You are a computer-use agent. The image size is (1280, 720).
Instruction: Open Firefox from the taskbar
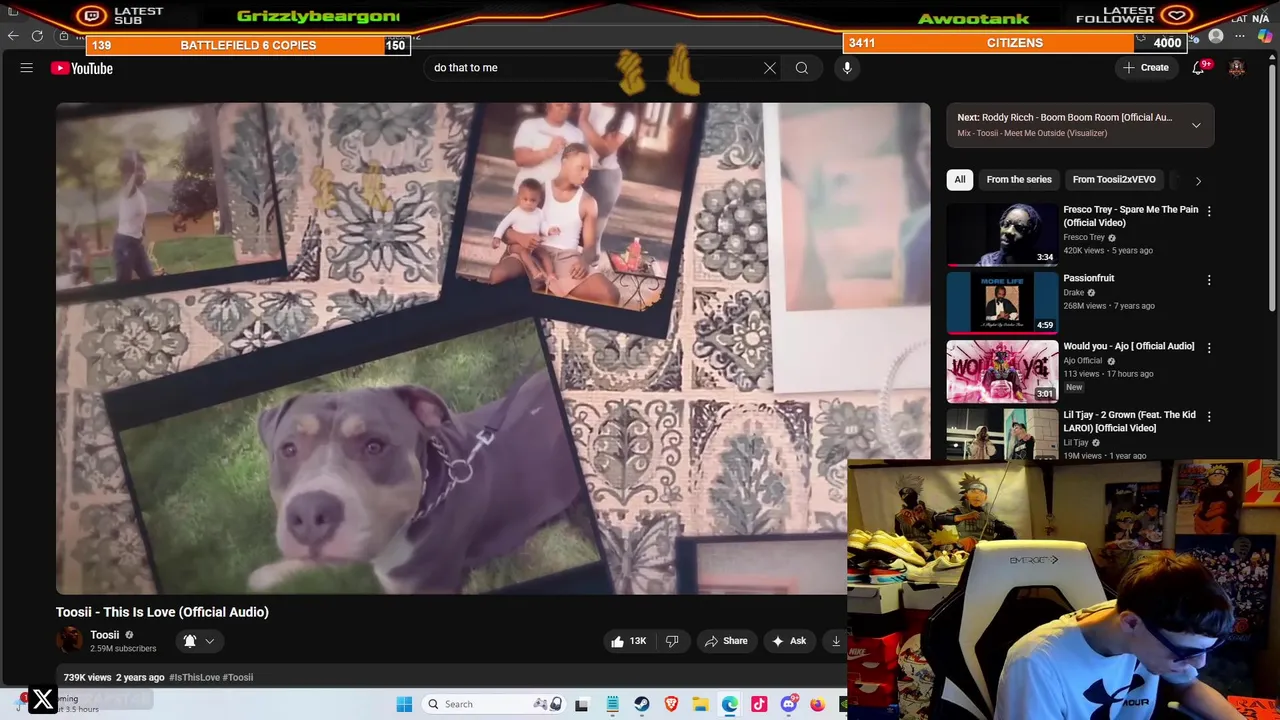pyautogui.click(x=818, y=704)
